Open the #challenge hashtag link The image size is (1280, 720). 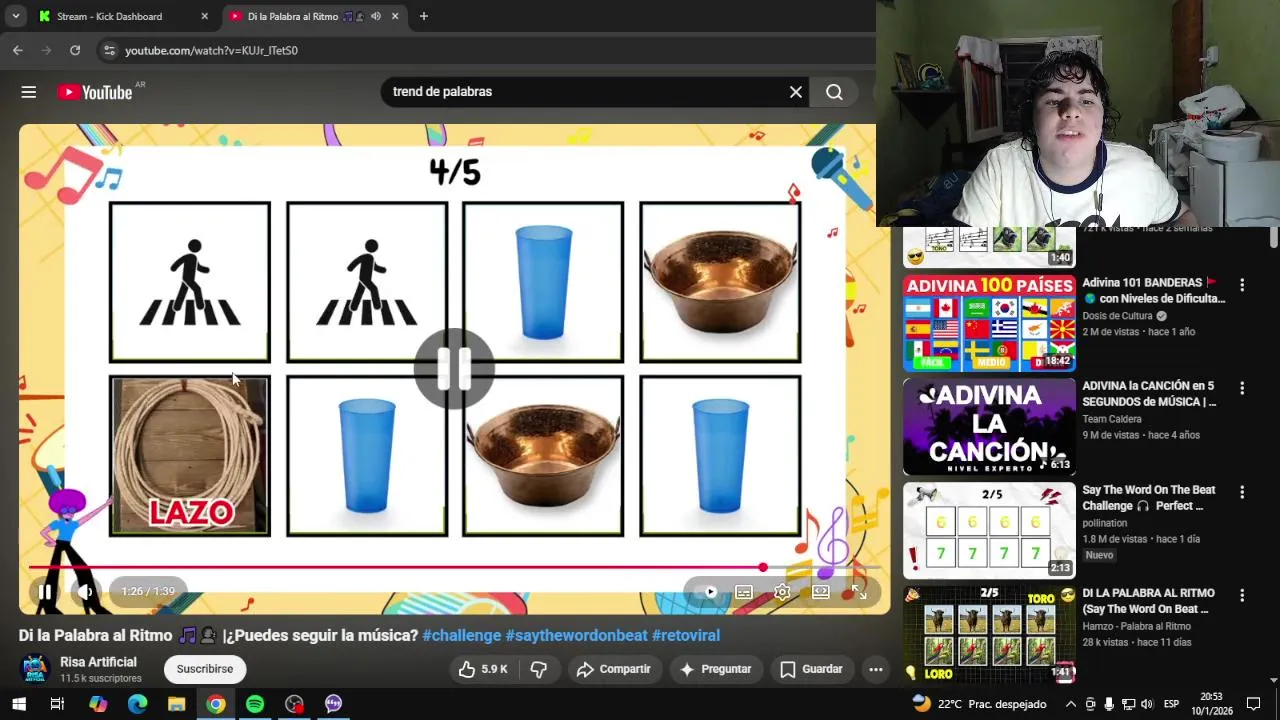coord(462,635)
